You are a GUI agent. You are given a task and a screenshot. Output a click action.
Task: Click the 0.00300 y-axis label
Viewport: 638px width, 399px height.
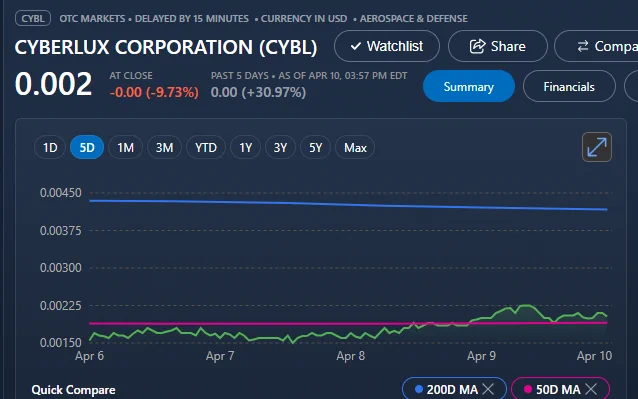point(61,268)
